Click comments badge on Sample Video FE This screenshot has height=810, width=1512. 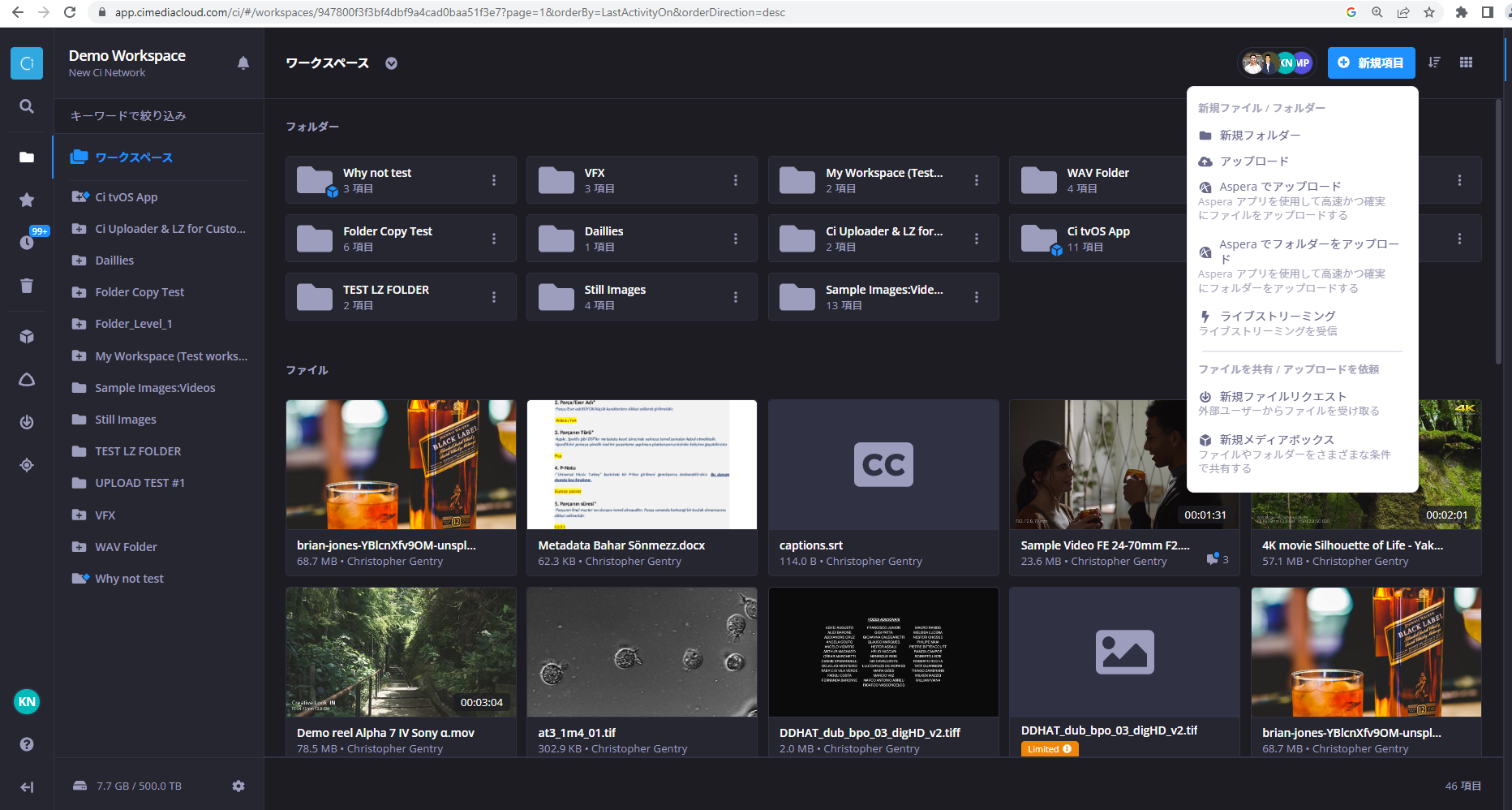[x=1218, y=559]
